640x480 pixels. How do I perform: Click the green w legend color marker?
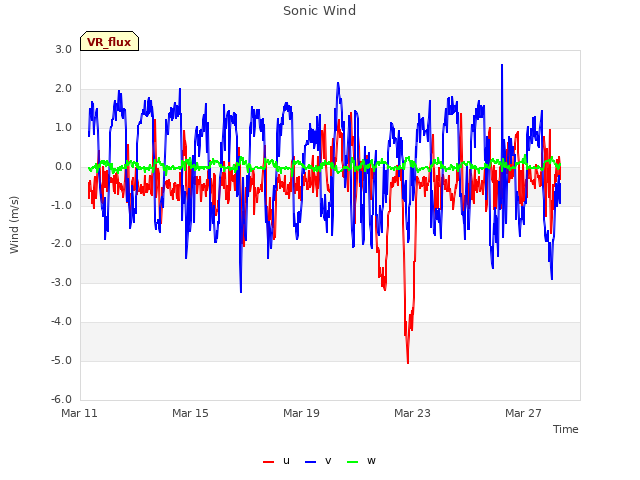(x=352, y=462)
